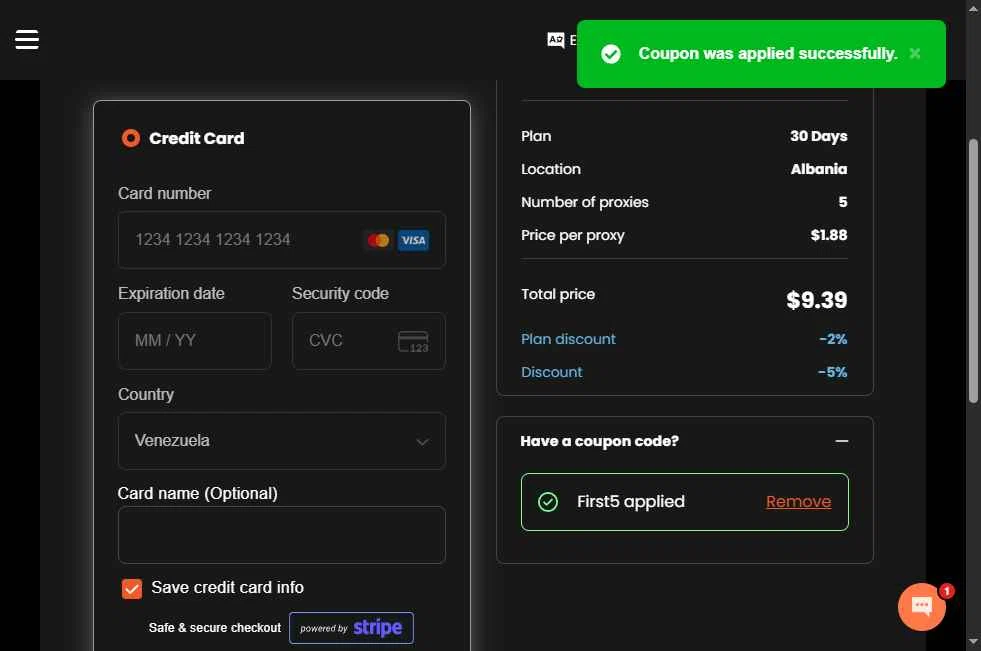Click the page vertical scrollbar thumb
This screenshot has height=651, width=981.
[x=973, y=271]
